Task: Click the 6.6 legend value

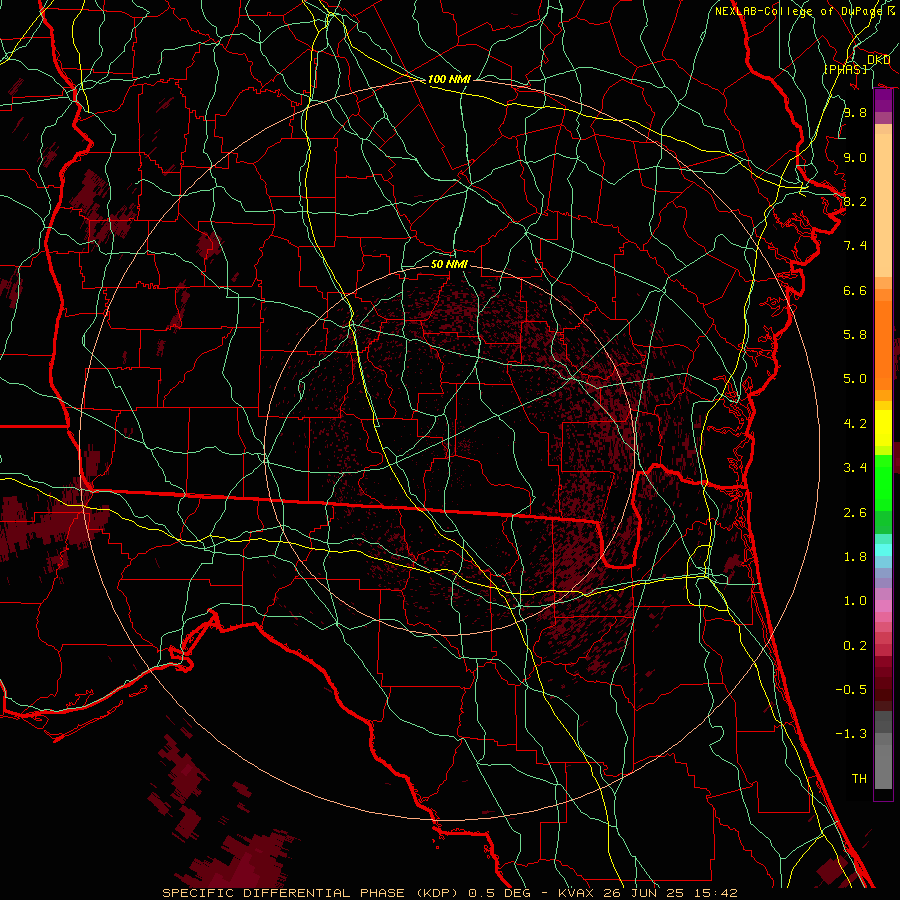Action: pyautogui.click(x=855, y=290)
